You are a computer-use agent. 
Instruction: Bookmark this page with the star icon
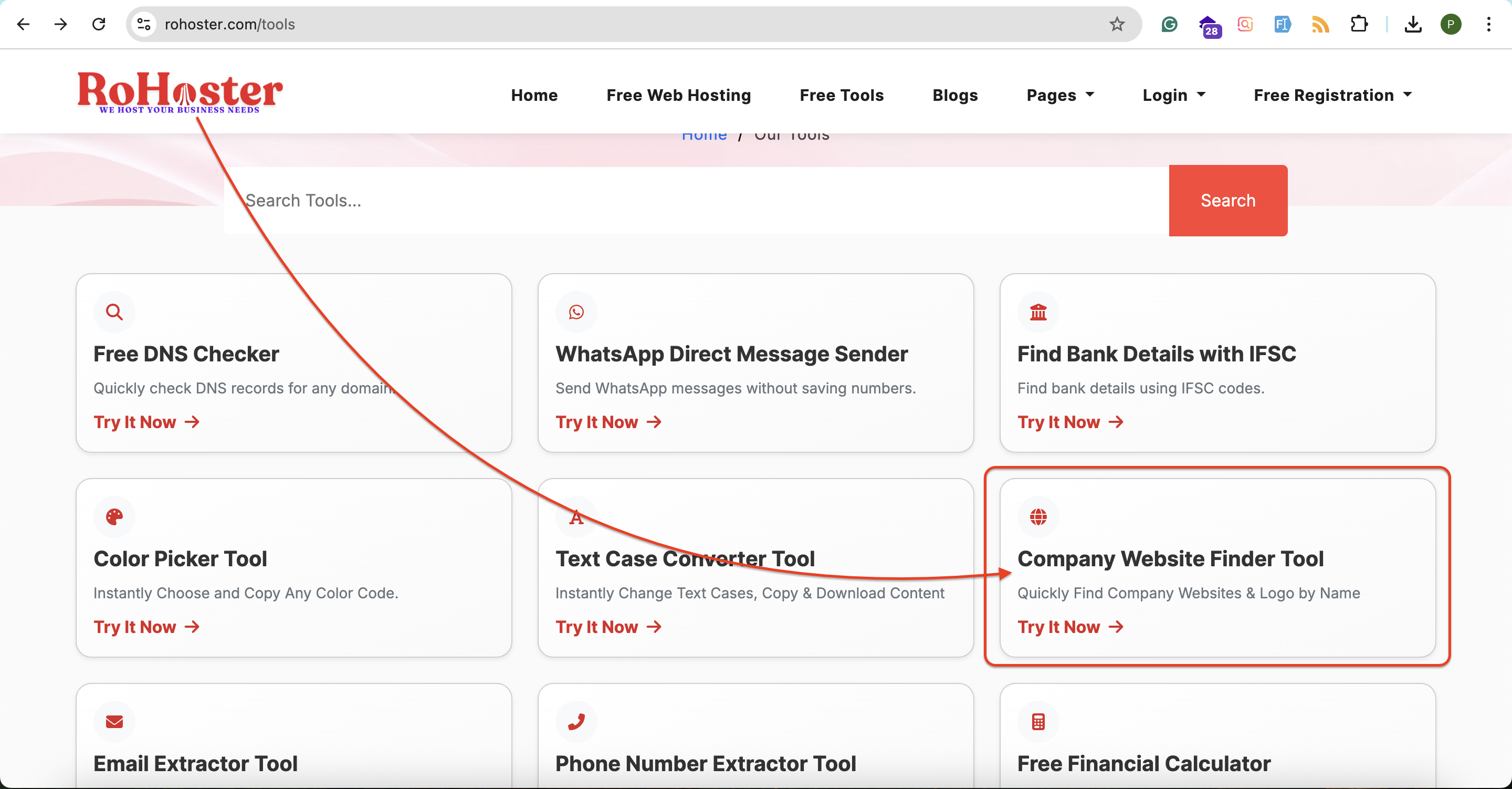pyautogui.click(x=1116, y=24)
